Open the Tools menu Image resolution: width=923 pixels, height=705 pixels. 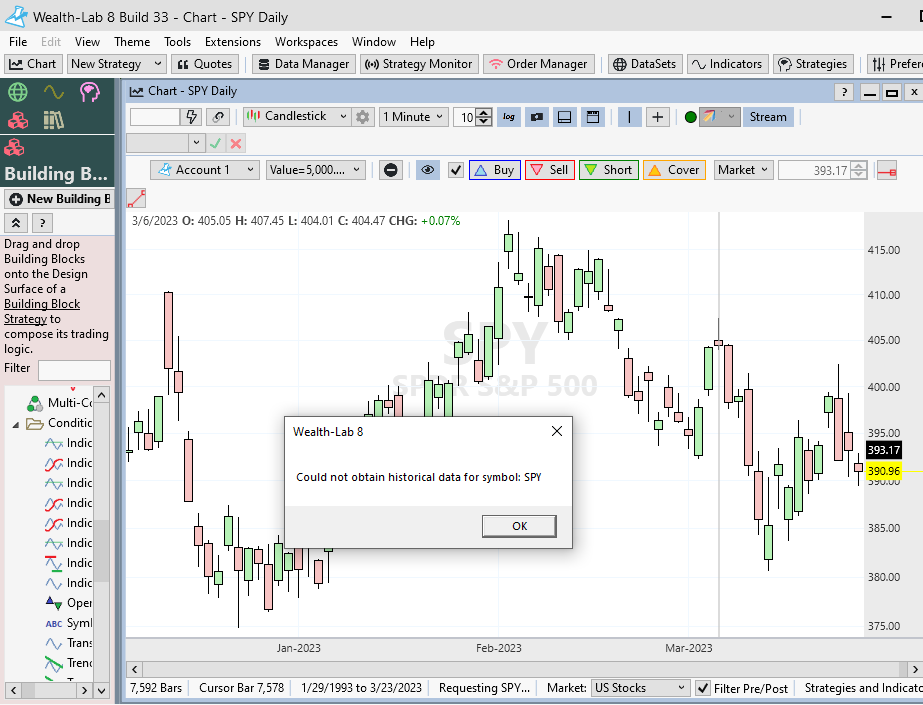[x=177, y=42]
